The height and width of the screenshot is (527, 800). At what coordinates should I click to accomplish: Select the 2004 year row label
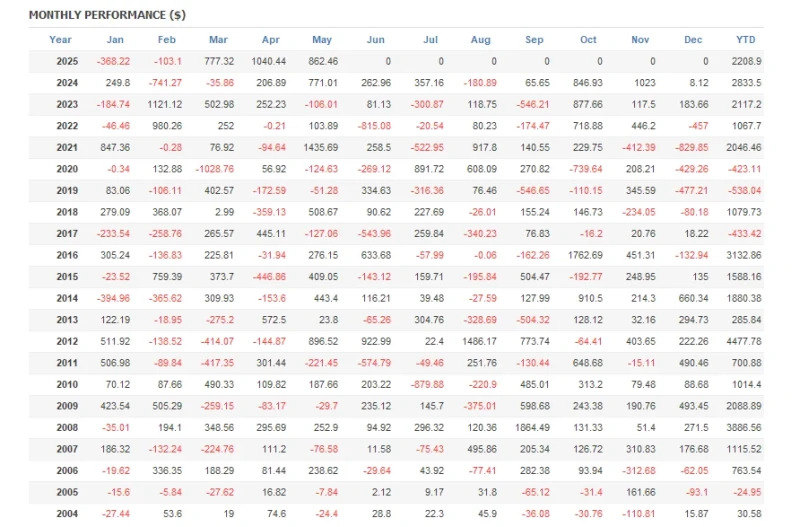click(x=67, y=514)
